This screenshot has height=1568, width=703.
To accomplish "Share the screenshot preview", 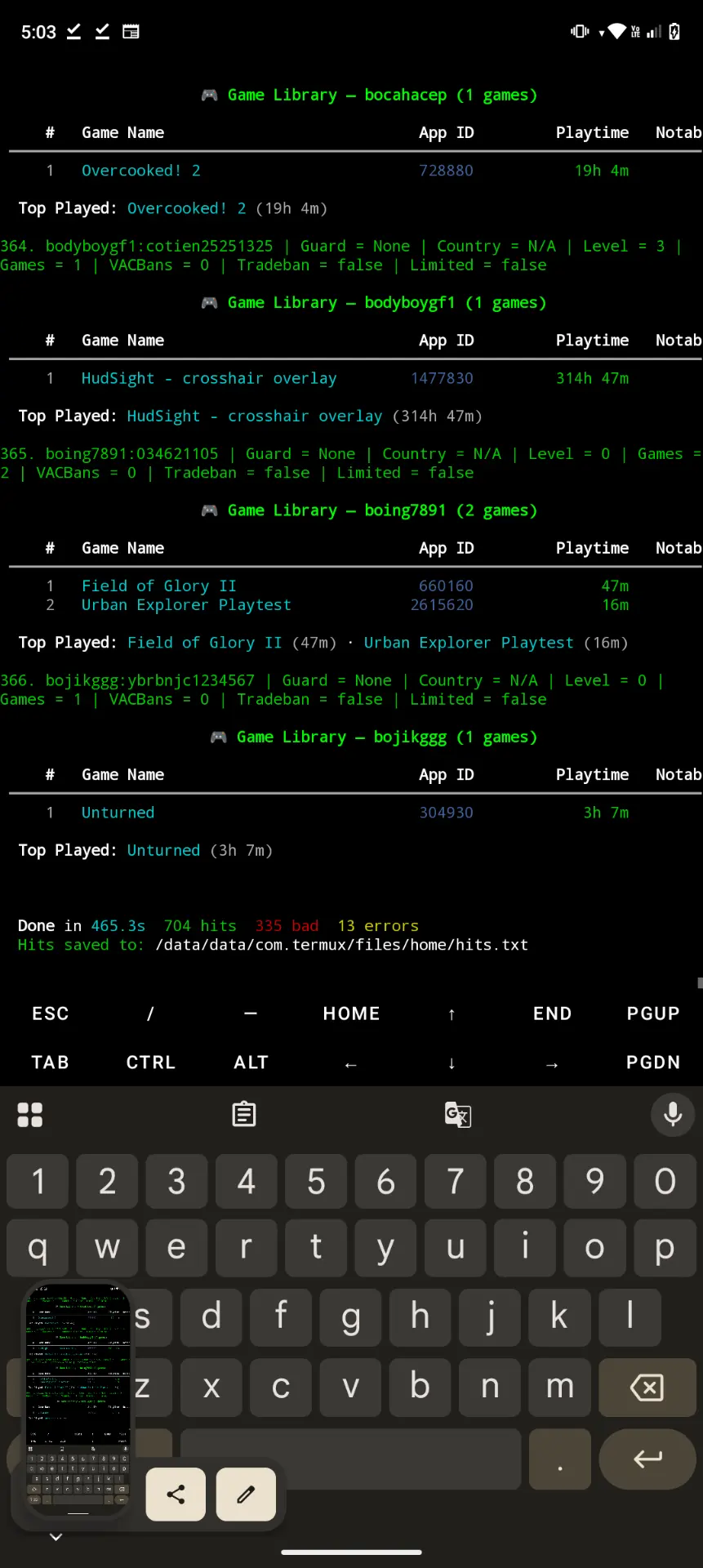I will pos(176,1494).
